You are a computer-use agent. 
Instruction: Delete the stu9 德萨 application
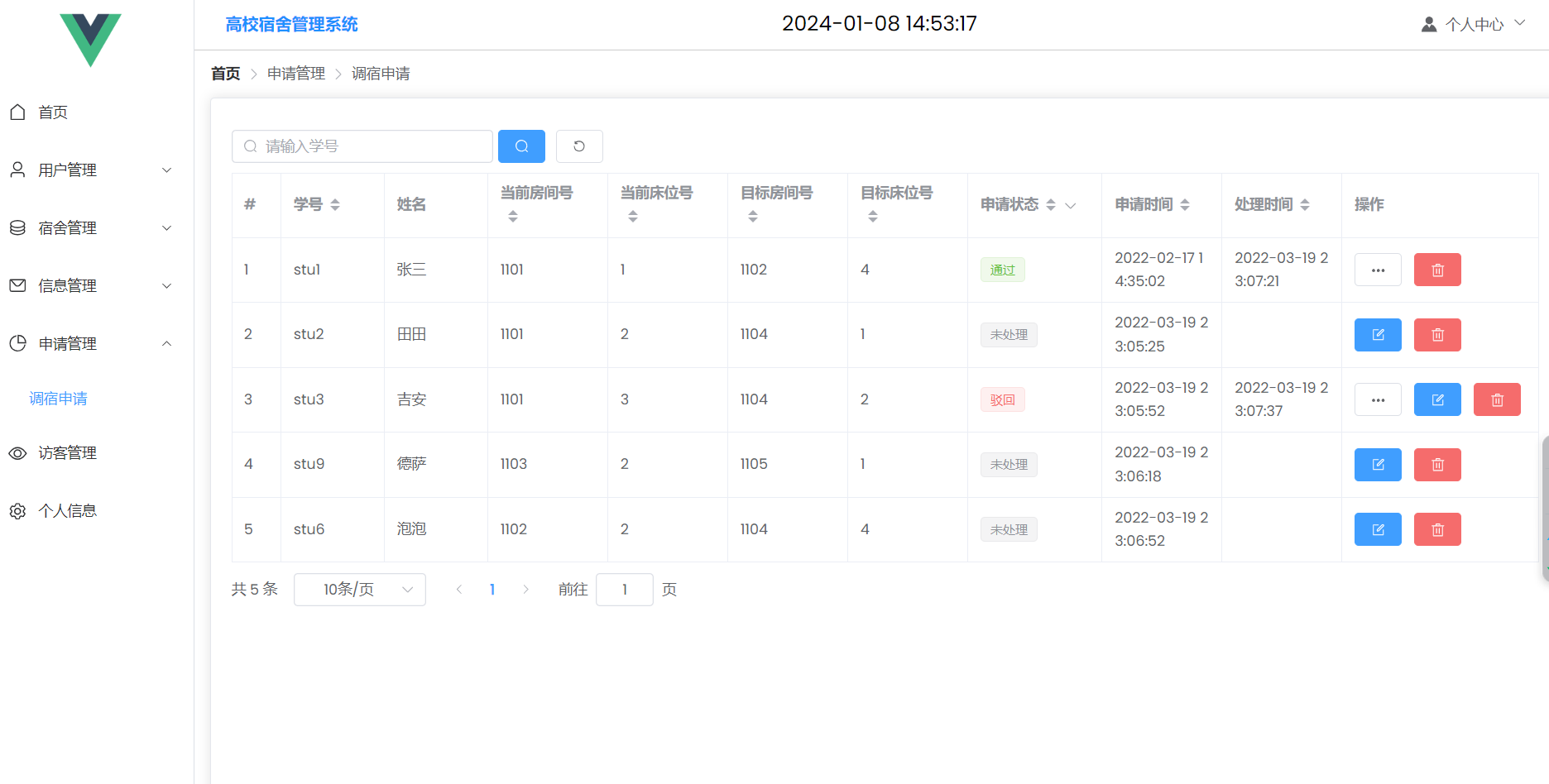[1437, 465]
